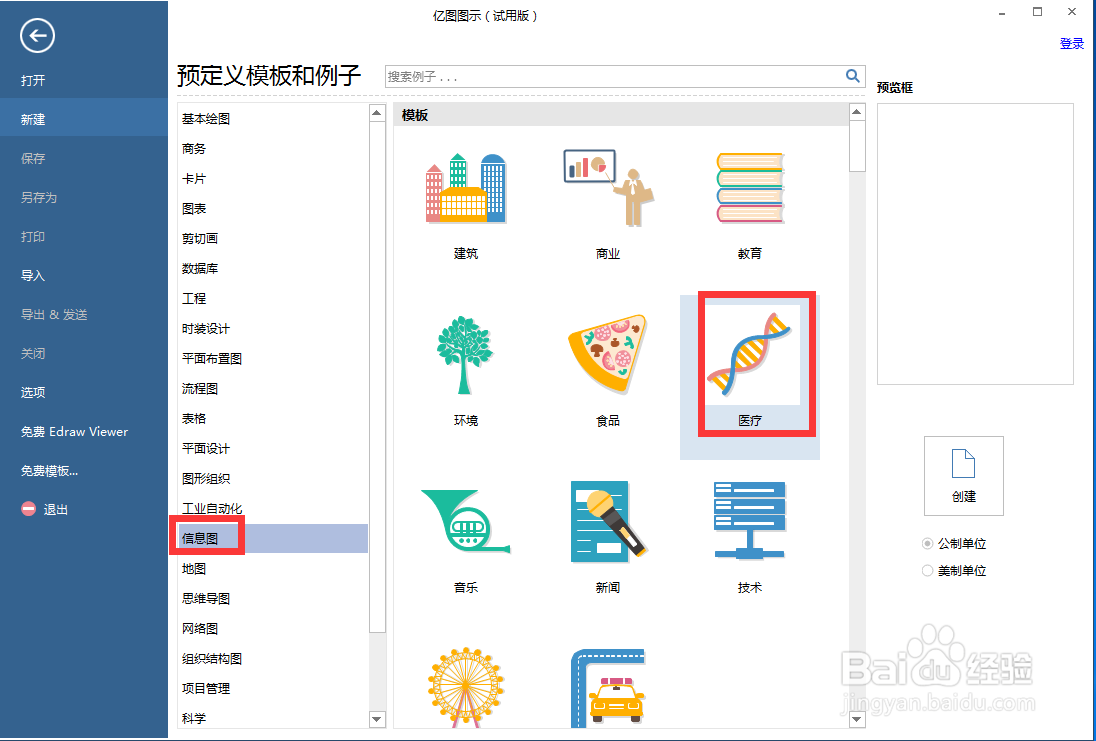Select category 卡片
Screen dimensions: 1096x741
(x=194, y=179)
